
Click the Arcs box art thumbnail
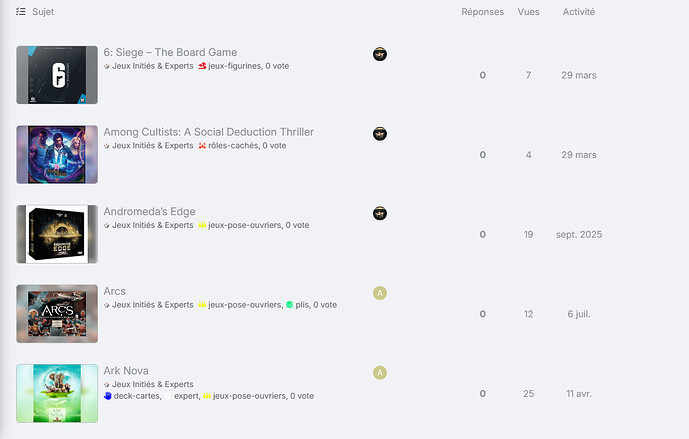[57, 314]
